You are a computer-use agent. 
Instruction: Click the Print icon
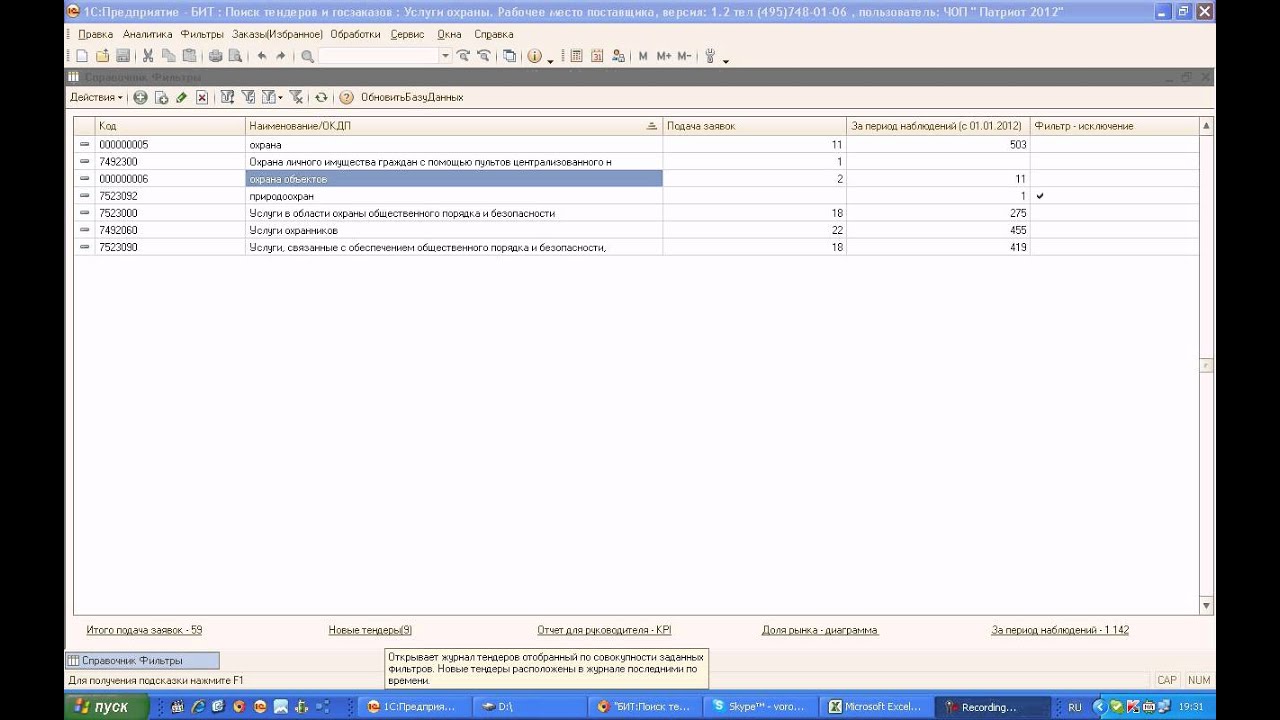[x=215, y=56]
